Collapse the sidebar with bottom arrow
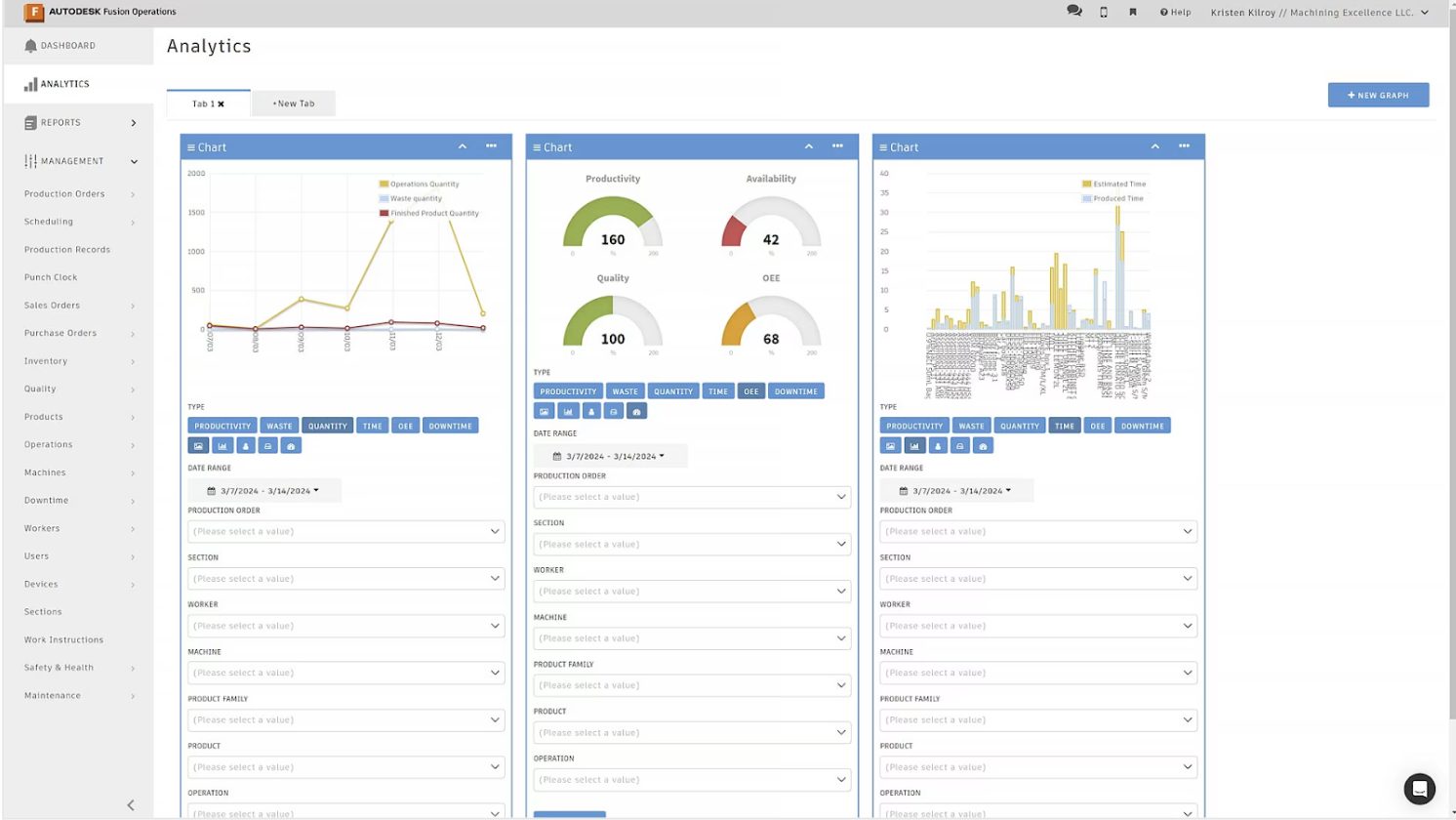1456x820 pixels. [131, 805]
